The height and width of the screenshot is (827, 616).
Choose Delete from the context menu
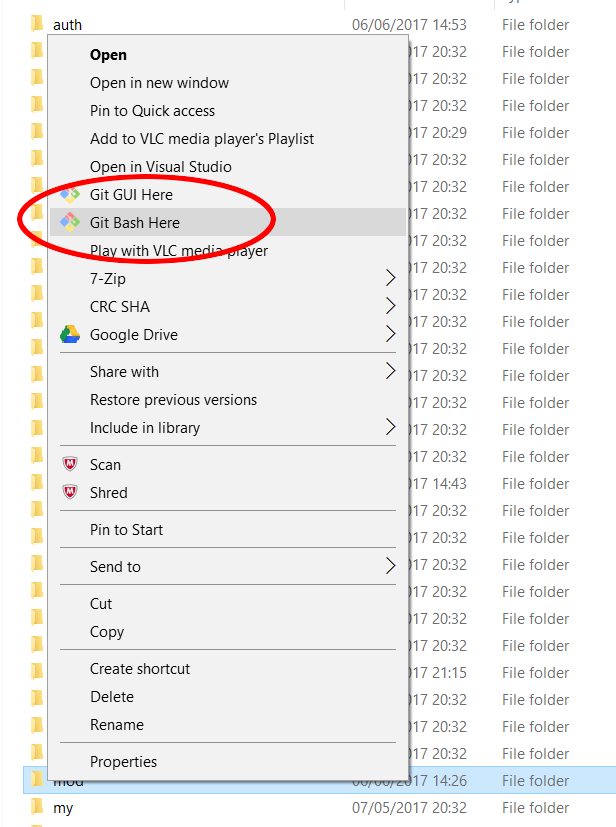click(228, 696)
